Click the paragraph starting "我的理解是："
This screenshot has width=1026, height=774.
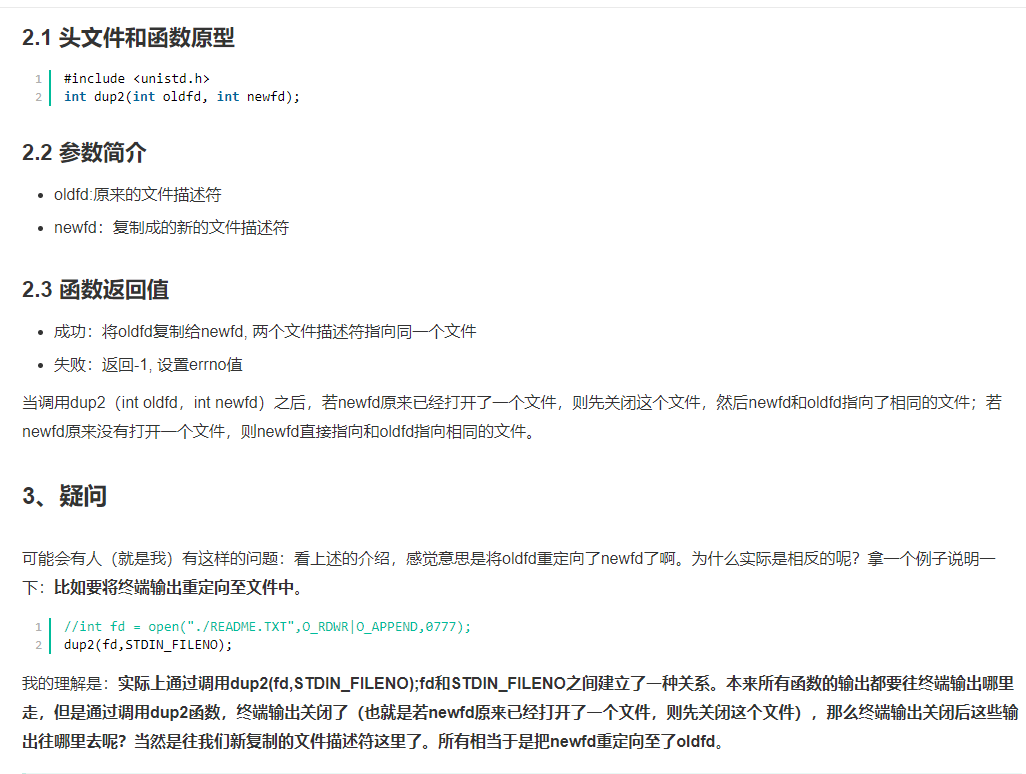(x=520, y=712)
